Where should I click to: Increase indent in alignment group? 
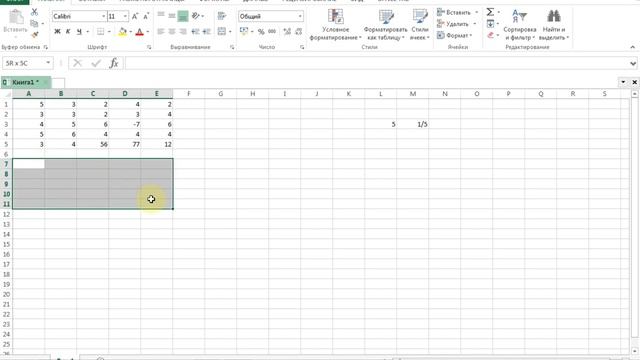207,31
